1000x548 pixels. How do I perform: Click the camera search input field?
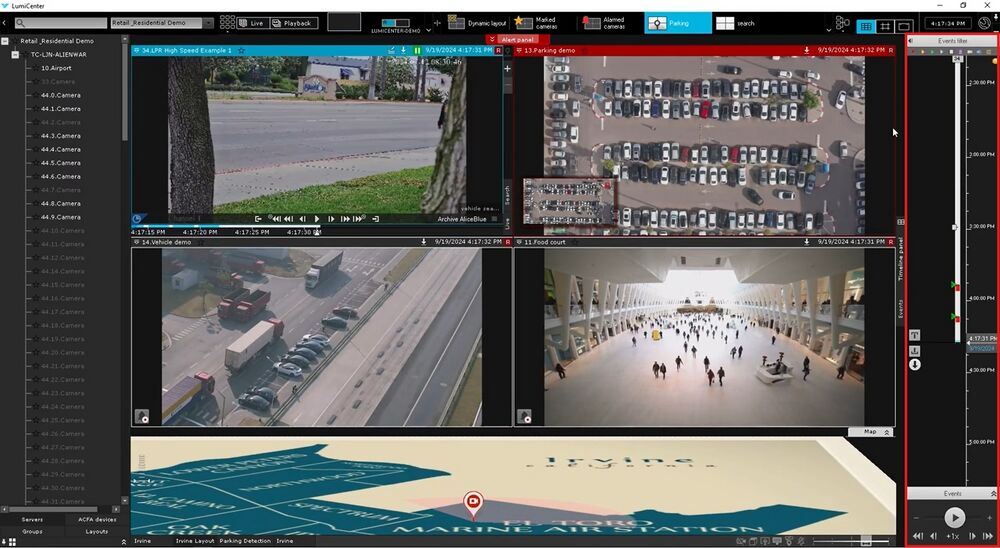point(61,23)
